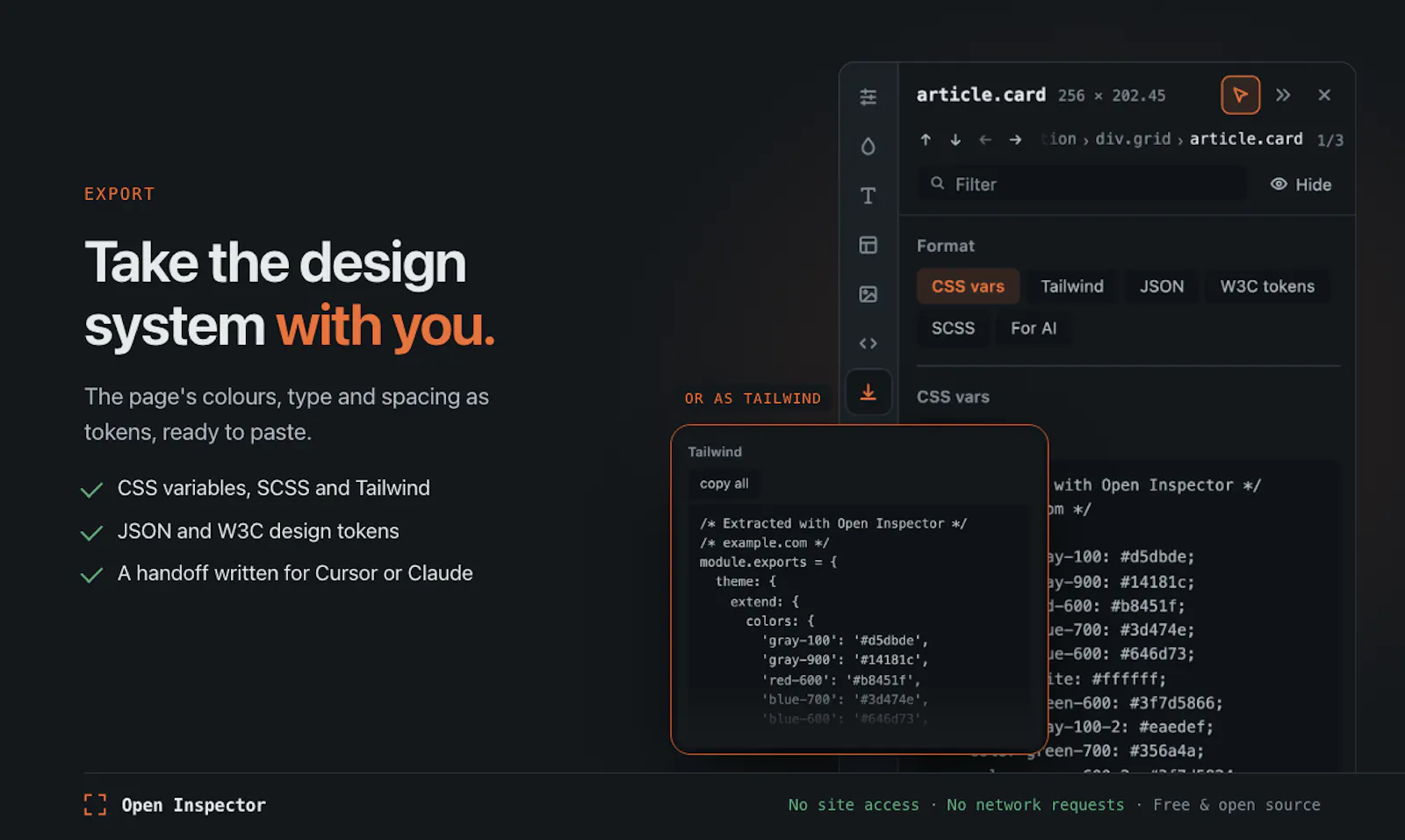Click the copy all button in Tailwind card
This screenshot has width=1405, height=840.
724,484
